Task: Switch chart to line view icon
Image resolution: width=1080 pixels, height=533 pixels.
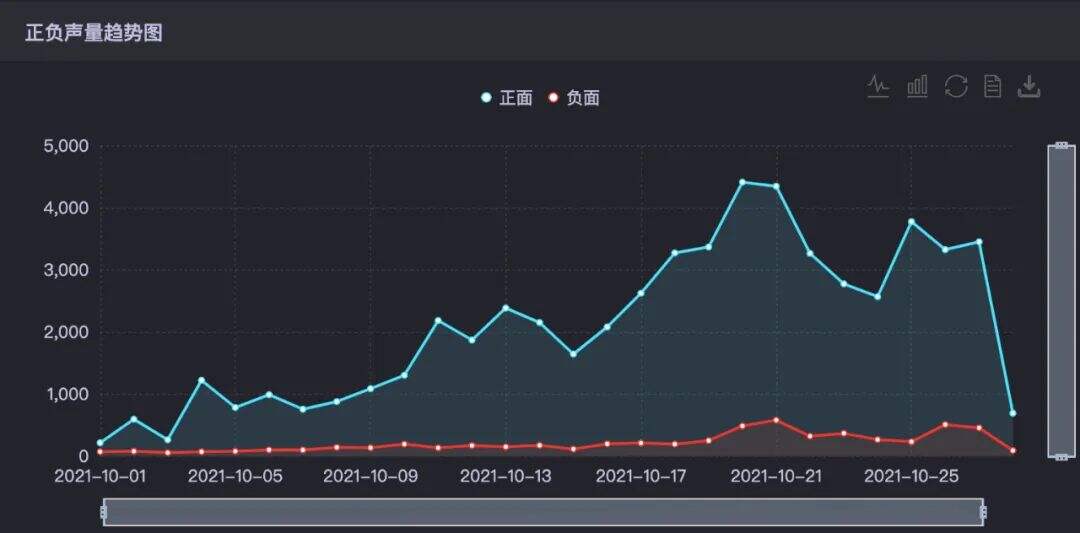Action: (878, 87)
